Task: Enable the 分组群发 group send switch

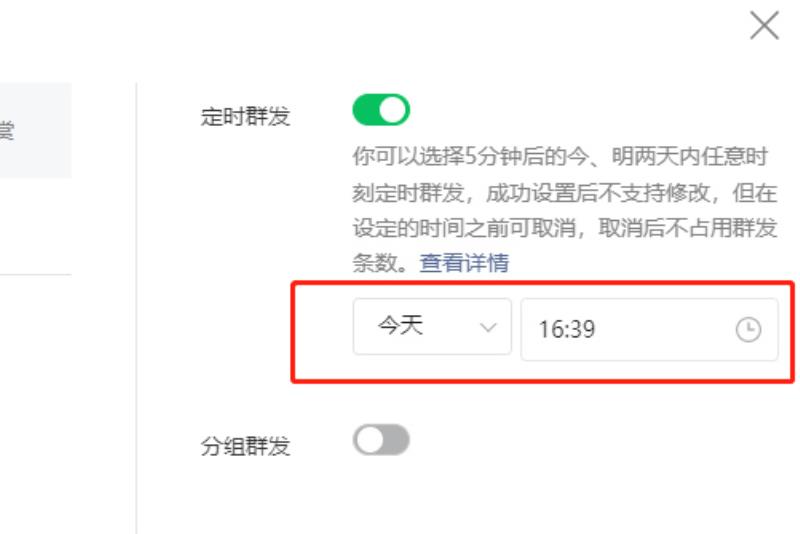Action: coord(381,440)
